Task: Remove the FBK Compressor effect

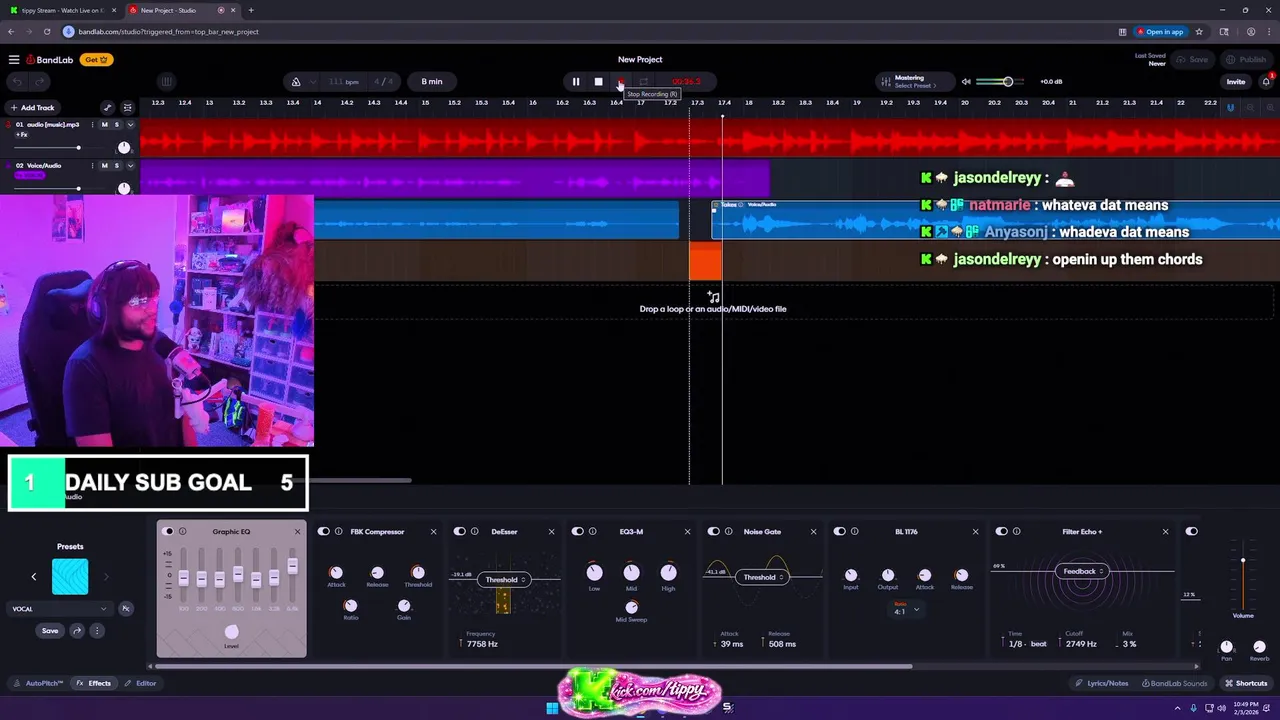Action: (x=433, y=531)
